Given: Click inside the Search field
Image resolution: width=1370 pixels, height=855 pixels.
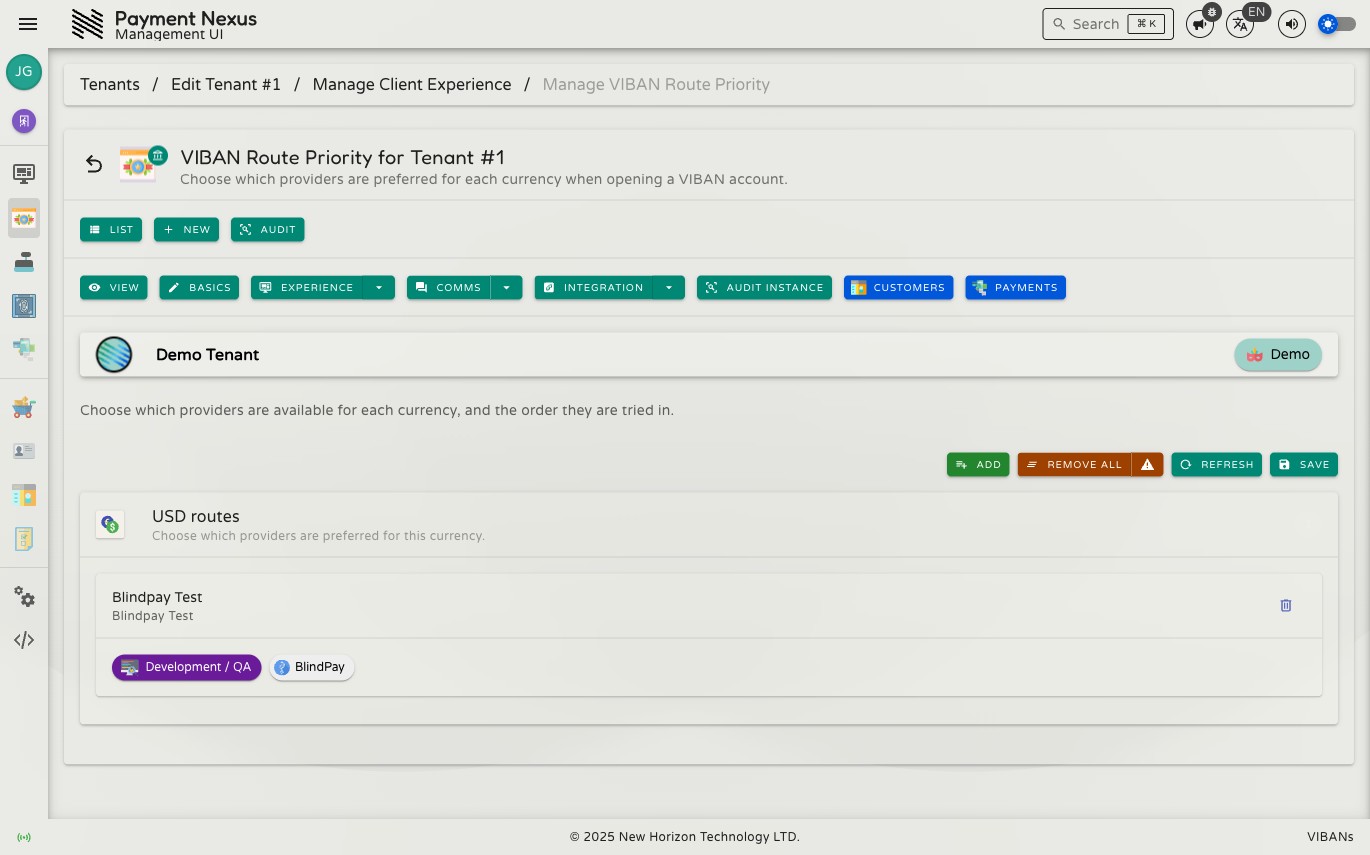Looking at the screenshot, I should 1108,24.
